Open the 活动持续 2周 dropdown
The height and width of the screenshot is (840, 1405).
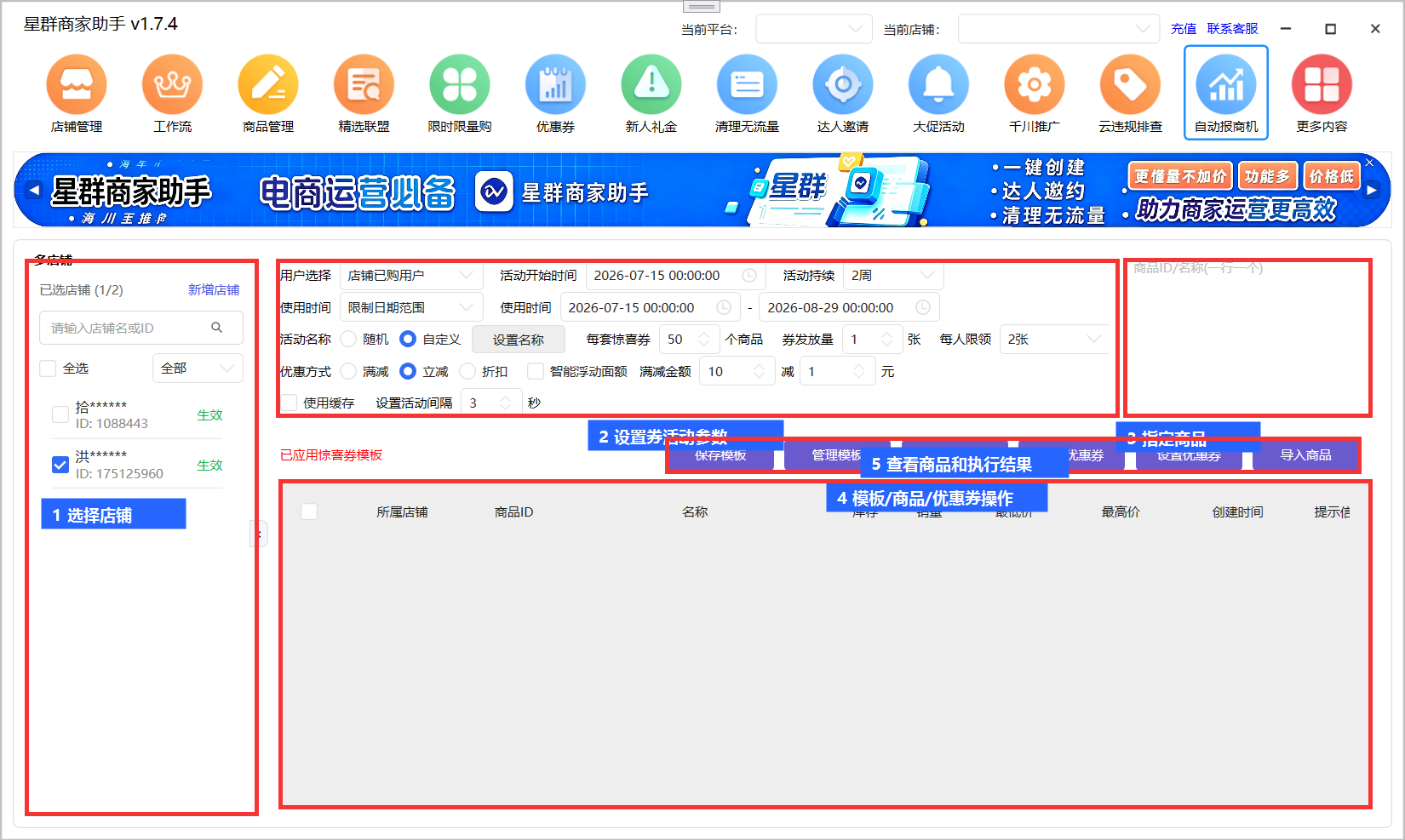click(x=892, y=276)
